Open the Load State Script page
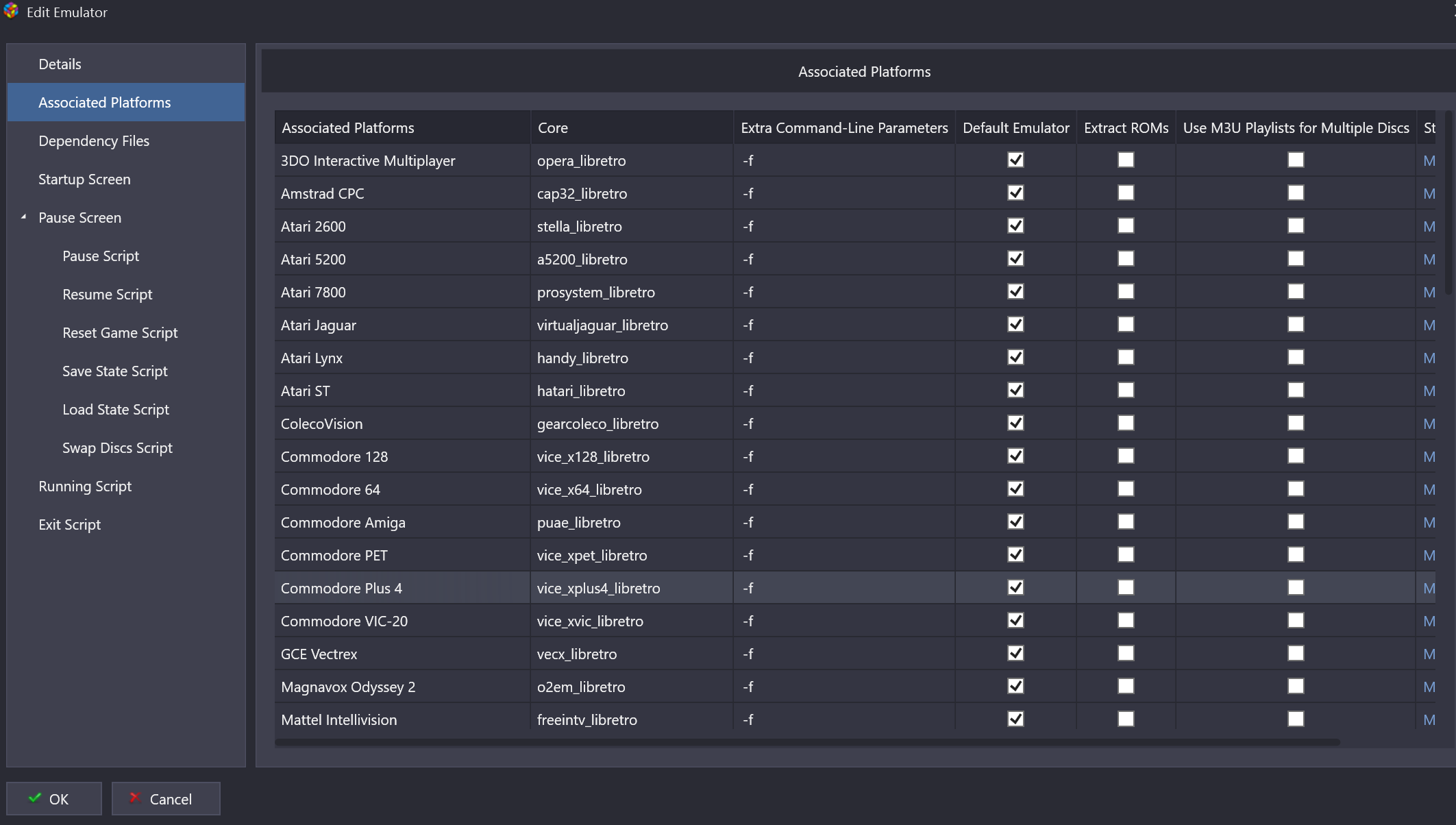This screenshot has width=1456, height=825. pos(126,409)
